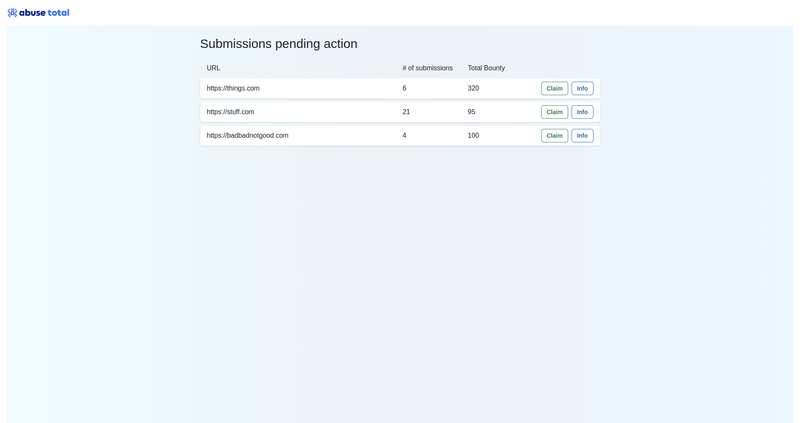Click the 320 bounty value
Viewport: 800px width, 423px height.
click(x=473, y=88)
